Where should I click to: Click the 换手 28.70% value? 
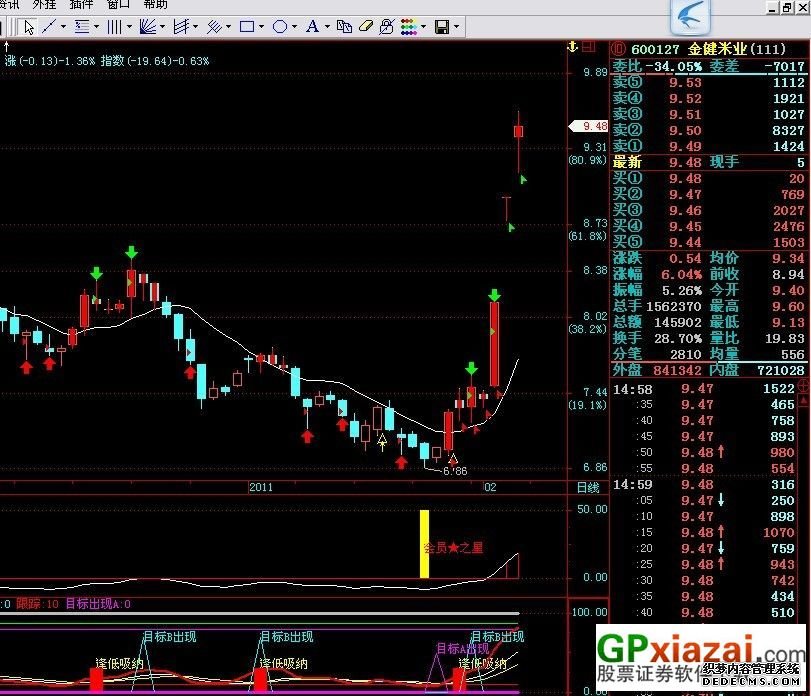click(x=678, y=338)
